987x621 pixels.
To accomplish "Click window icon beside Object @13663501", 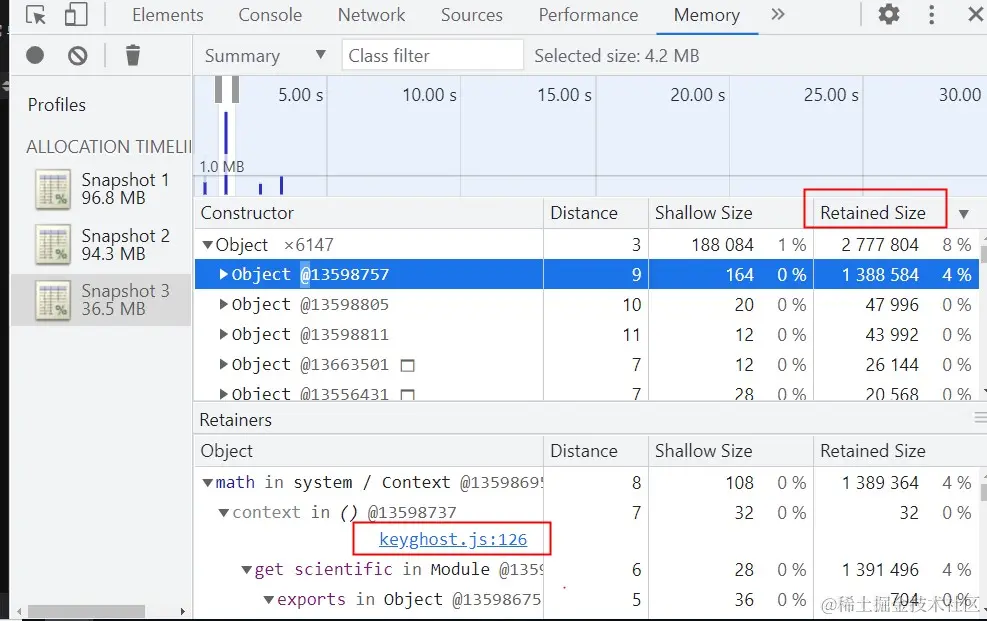I will click(x=408, y=365).
